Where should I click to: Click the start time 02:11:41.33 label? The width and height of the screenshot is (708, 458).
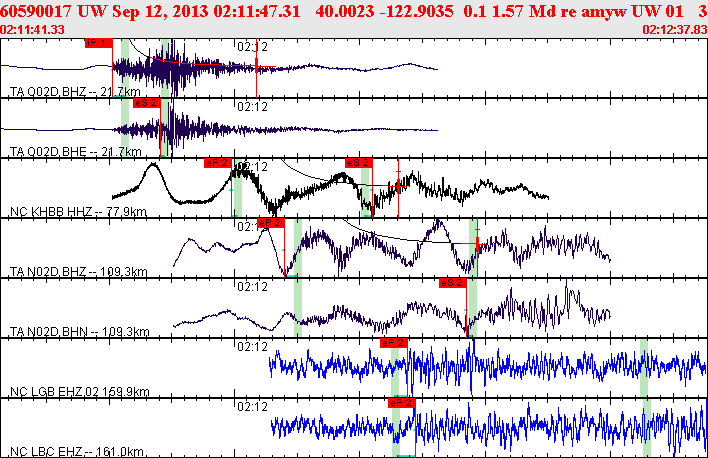pyautogui.click(x=33, y=30)
